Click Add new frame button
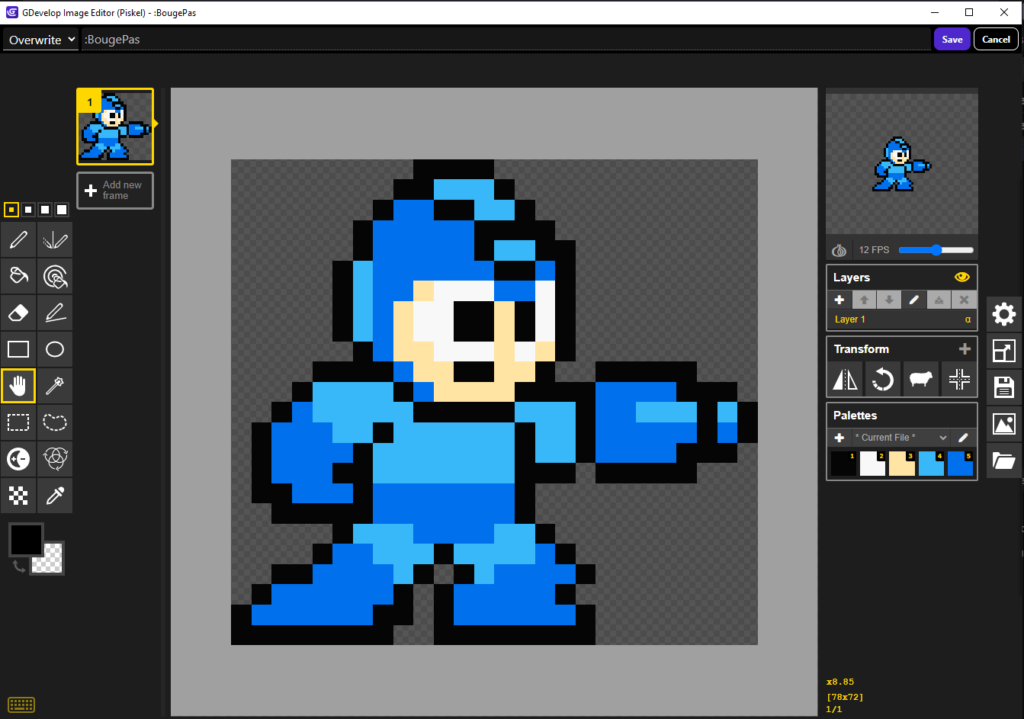 coord(115,190)
